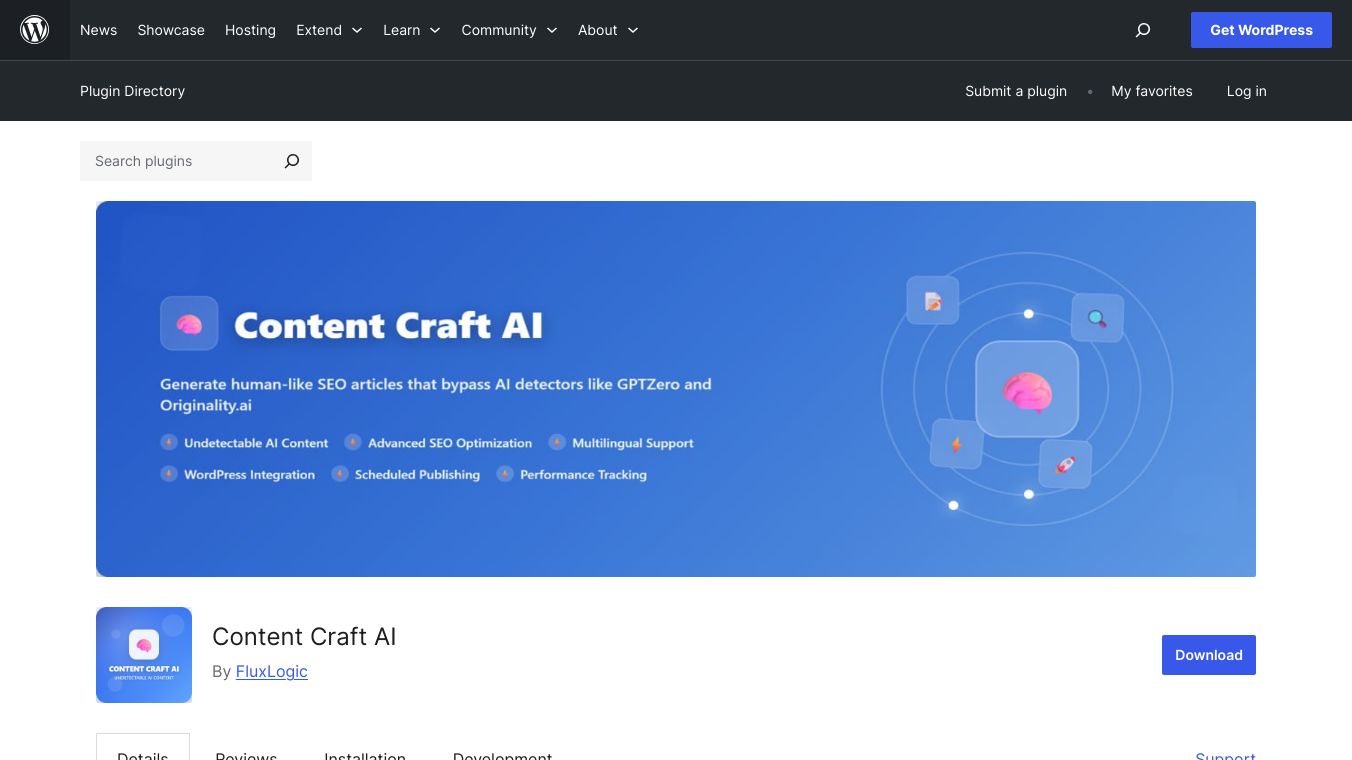Viewport: 1352px width, 760px height.
Task: Expand the Extend menu
Action: (x=329, y=30)
